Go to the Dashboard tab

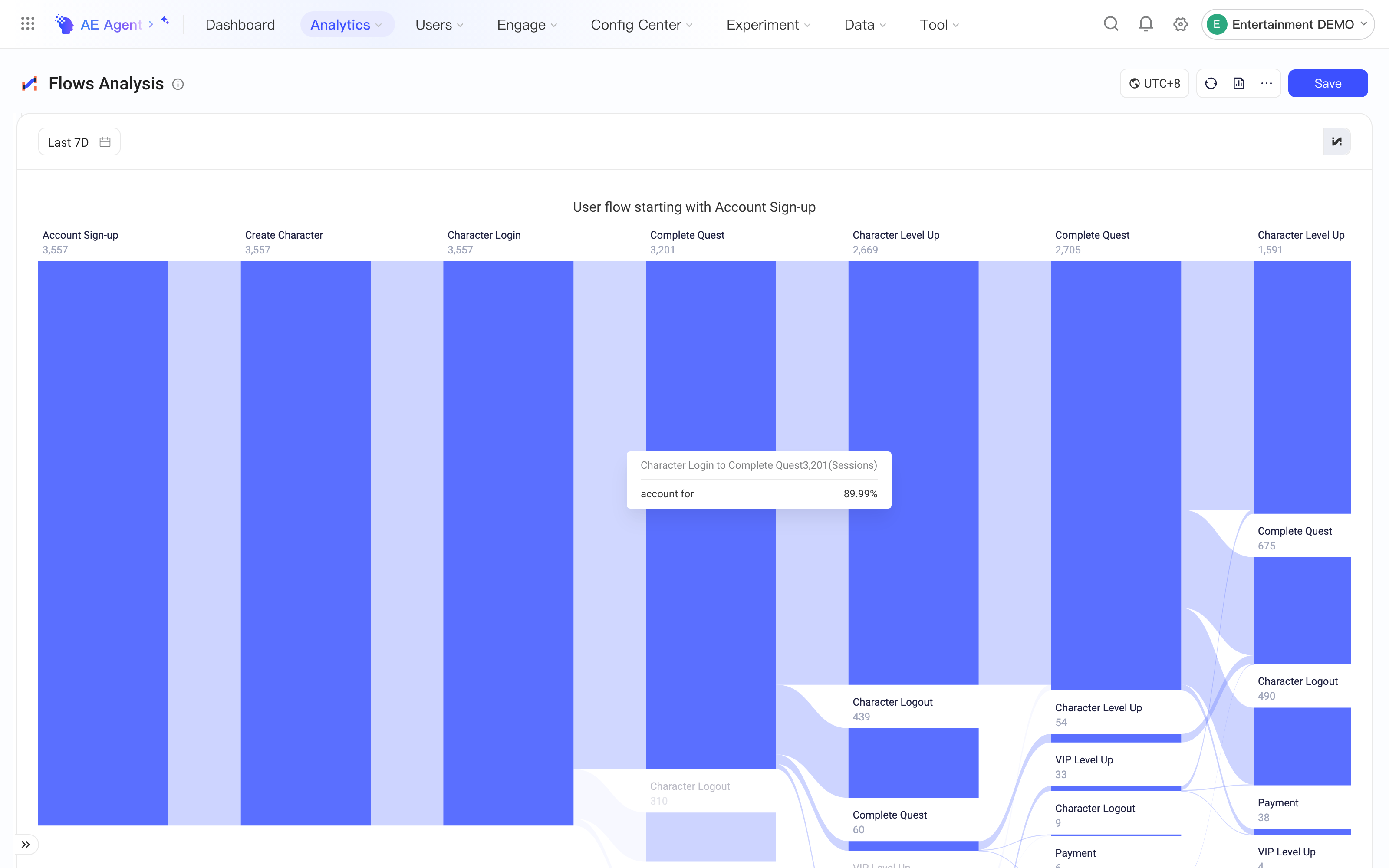pyautogui.click(x=240, y=25)
